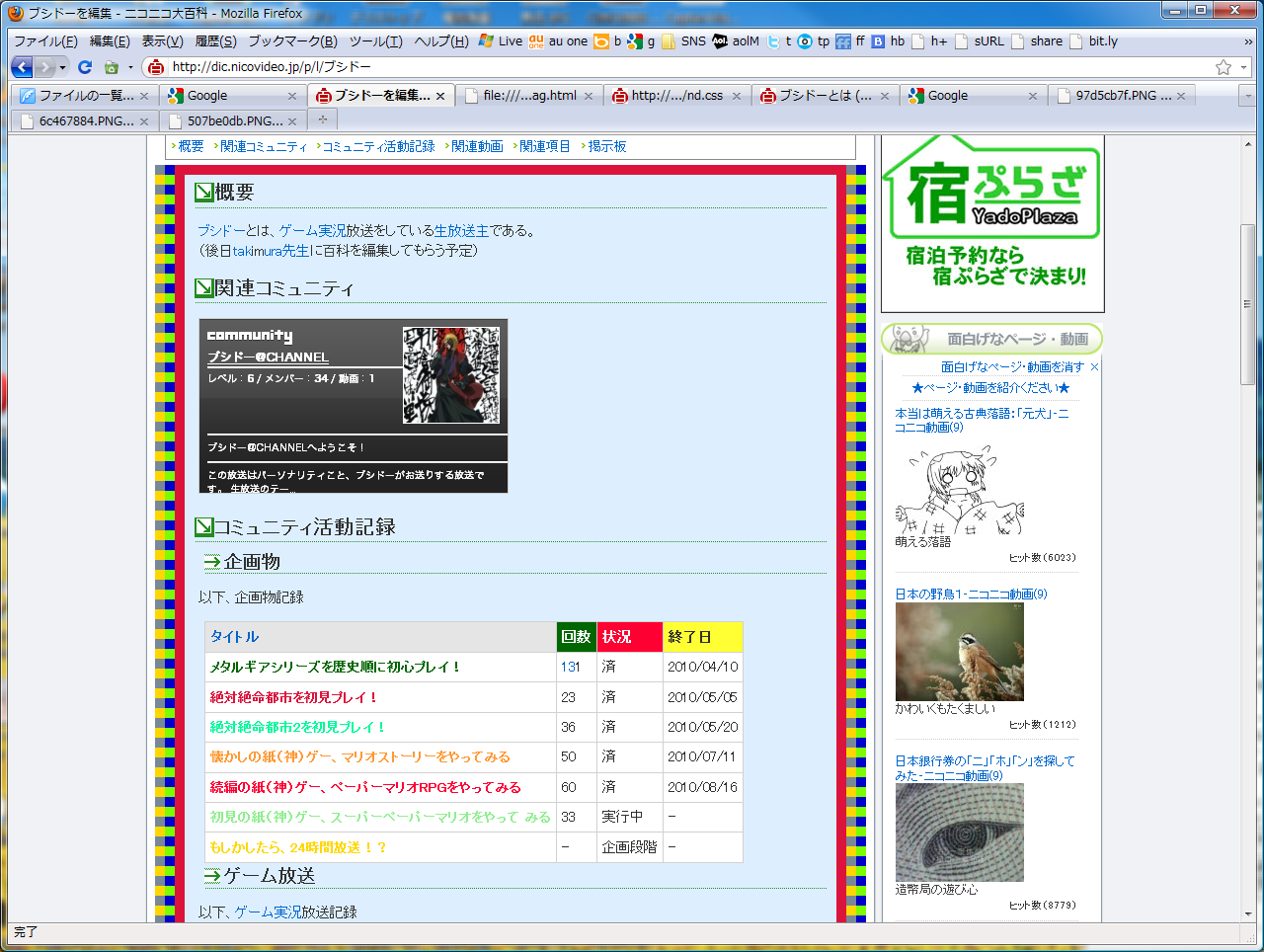Viewport: 1264px width, 952px height.
Task: Open the 'h+' bookmark
Action: coord(929,41)
